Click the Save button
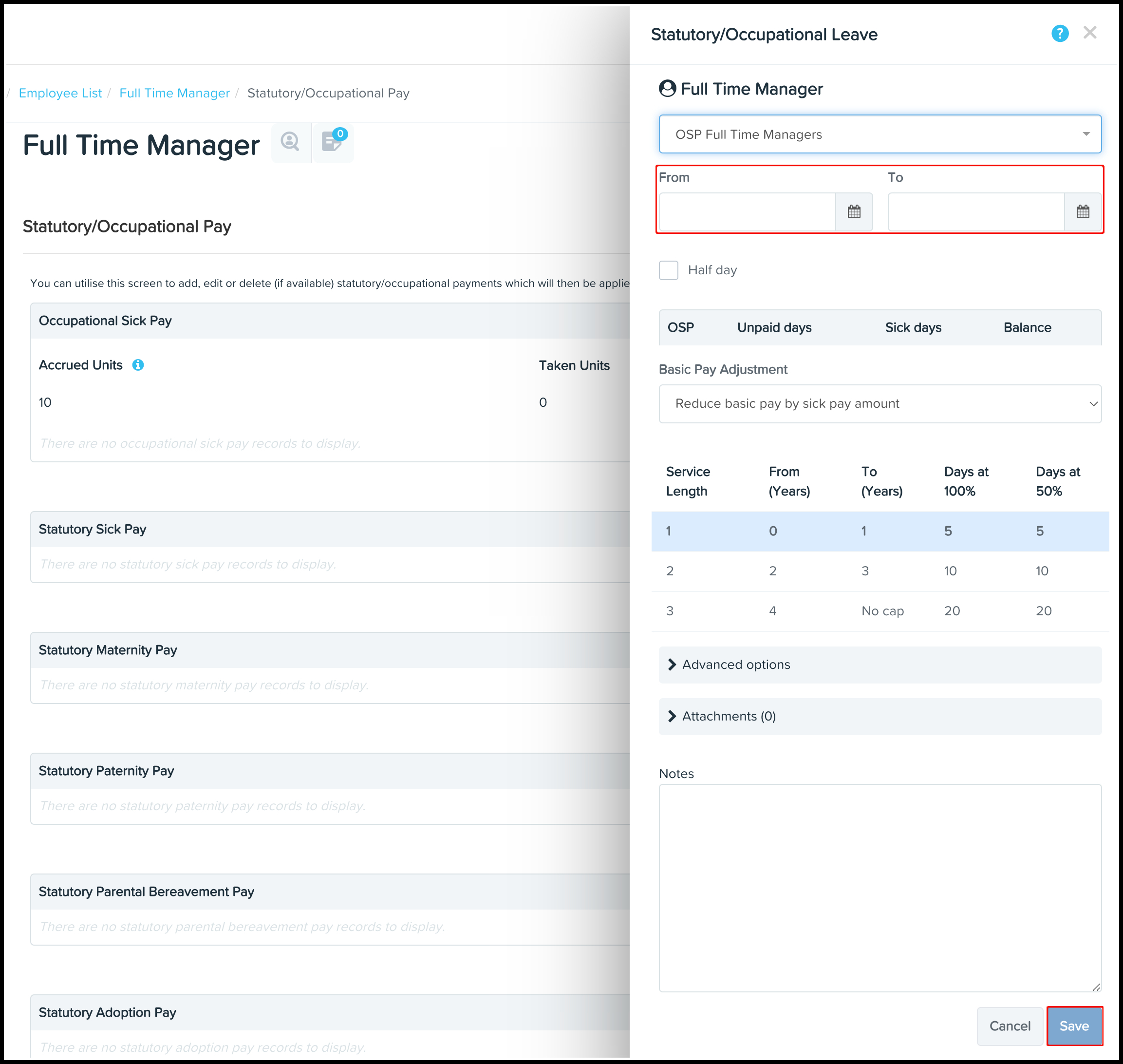The width and height of the screenshot is (1123, 1064). pyautogui.click(x=1074, y=1026)
